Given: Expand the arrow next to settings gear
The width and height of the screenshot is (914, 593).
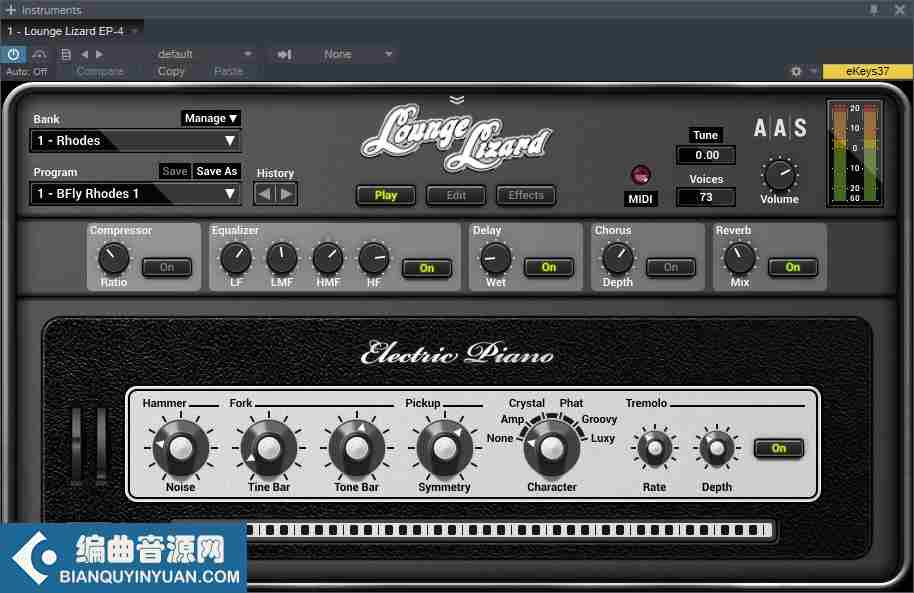Looking at the screenshot, I should click(813, 71).
